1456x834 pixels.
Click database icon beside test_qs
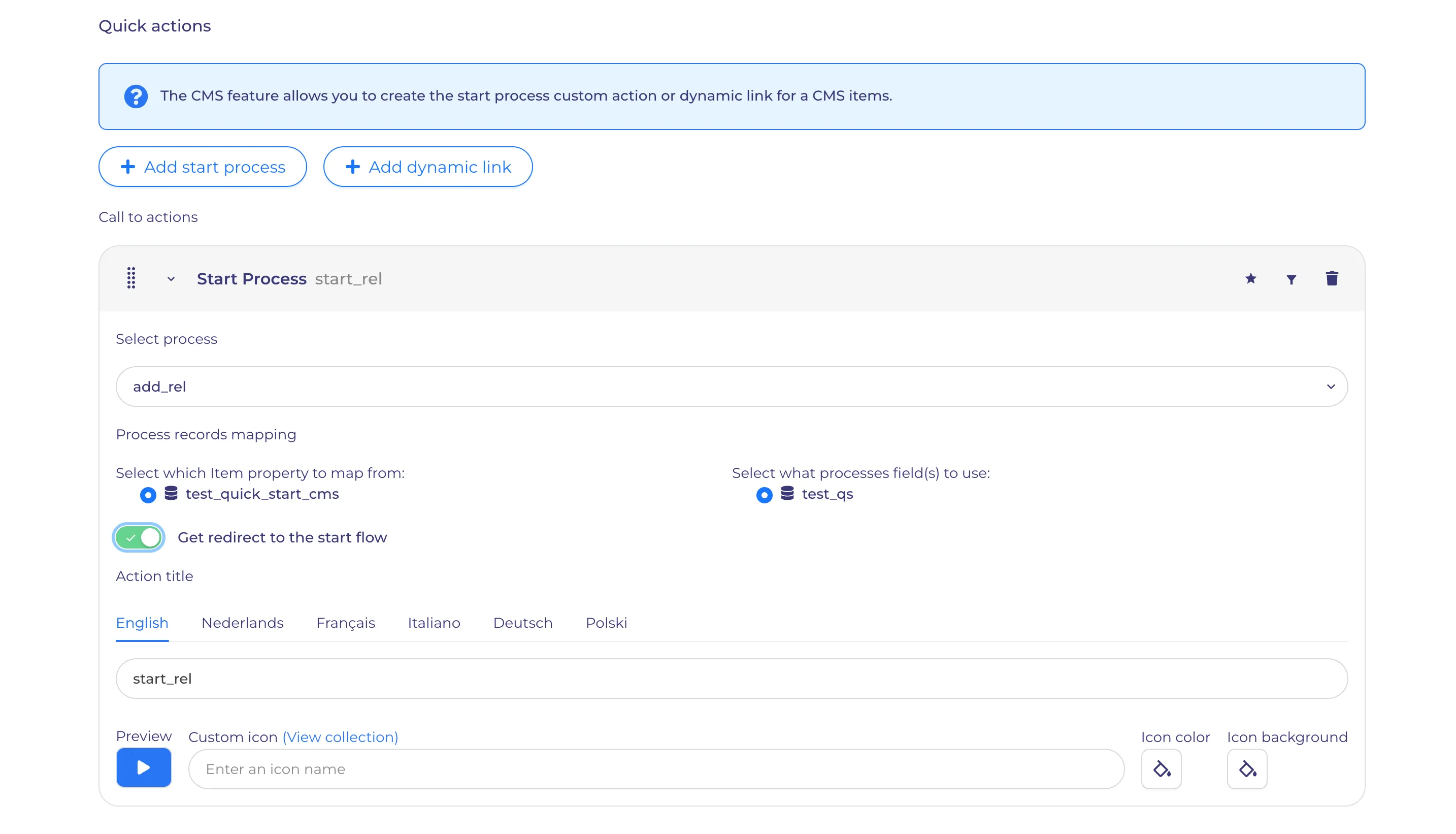click(787, 493)
